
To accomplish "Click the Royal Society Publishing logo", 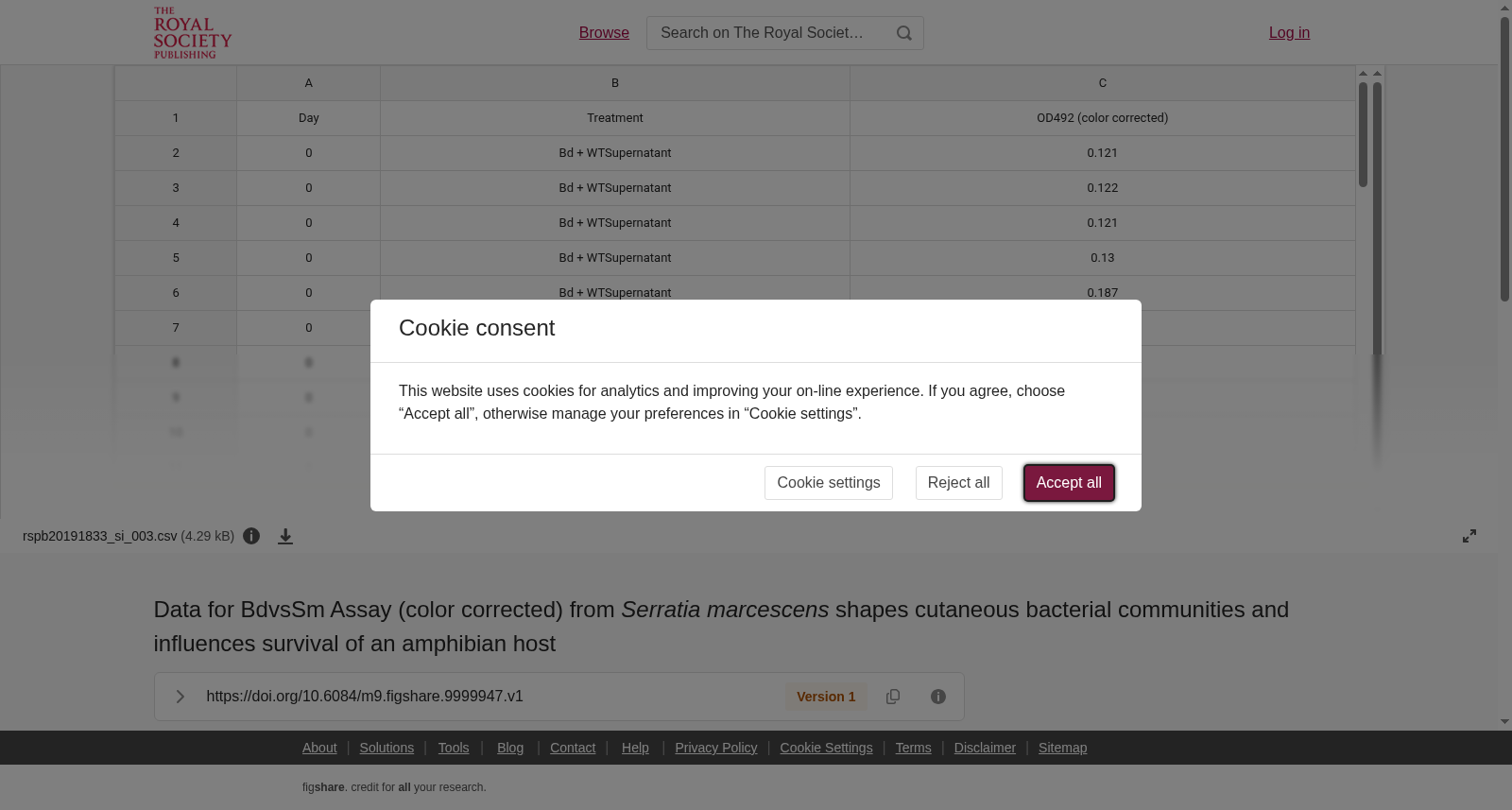I will tap(193, 33).
